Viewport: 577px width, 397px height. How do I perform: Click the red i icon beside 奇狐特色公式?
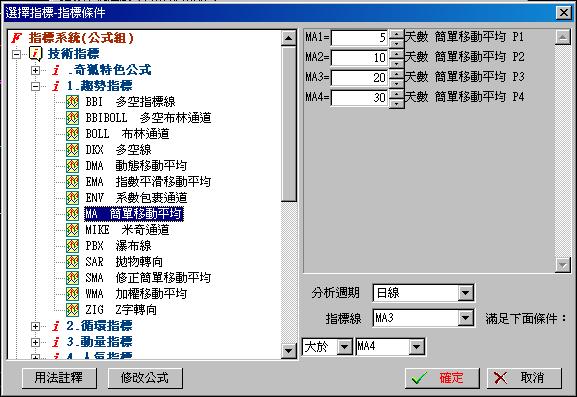[56, 70]
